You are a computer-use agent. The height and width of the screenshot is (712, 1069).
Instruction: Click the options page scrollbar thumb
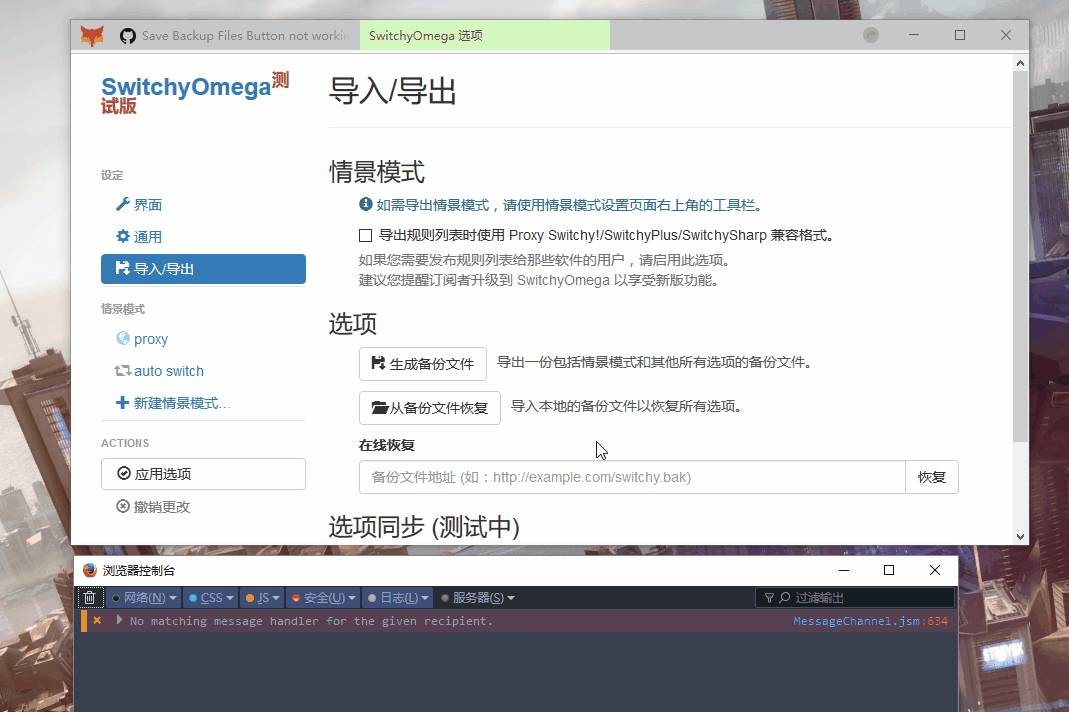tap(1020, 256)
